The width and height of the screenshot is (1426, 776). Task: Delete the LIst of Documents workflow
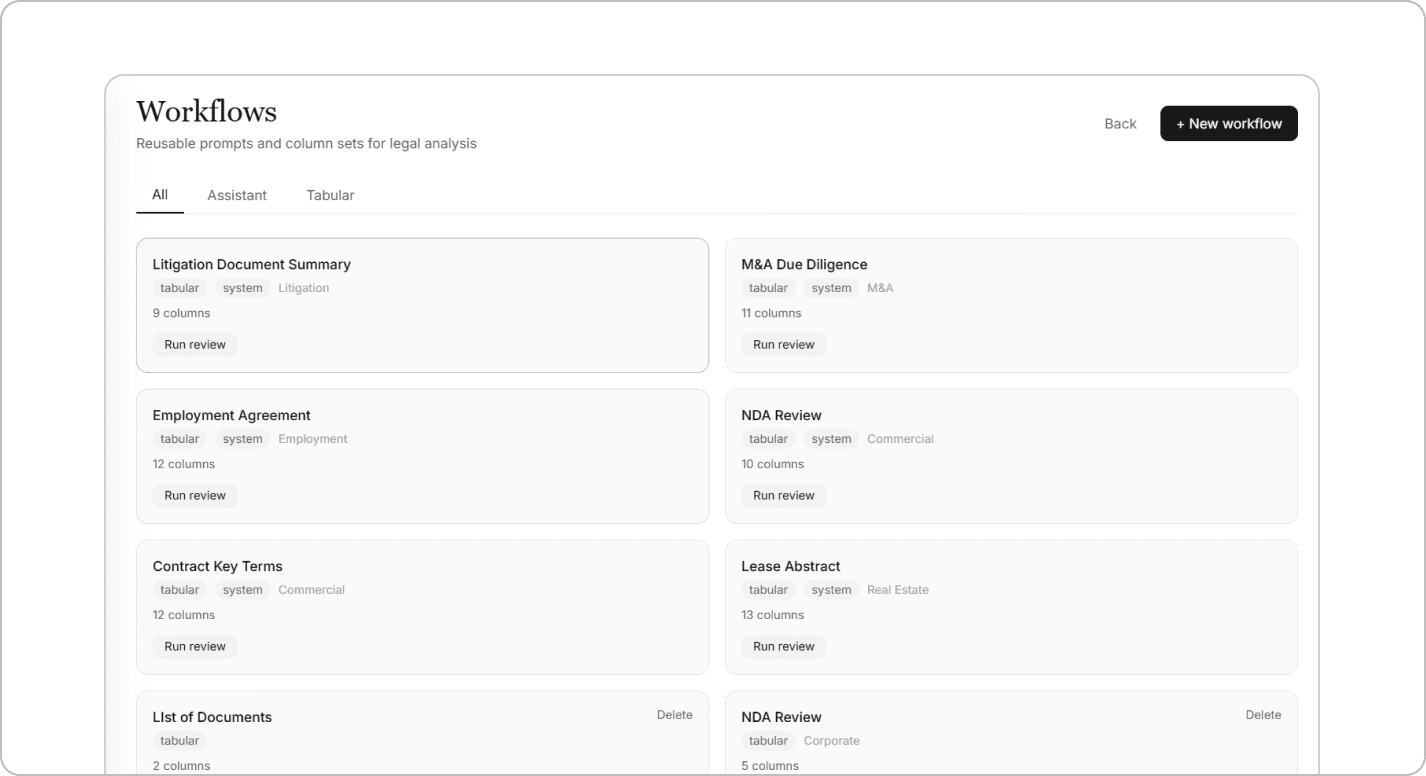click(x=674, y=715)
